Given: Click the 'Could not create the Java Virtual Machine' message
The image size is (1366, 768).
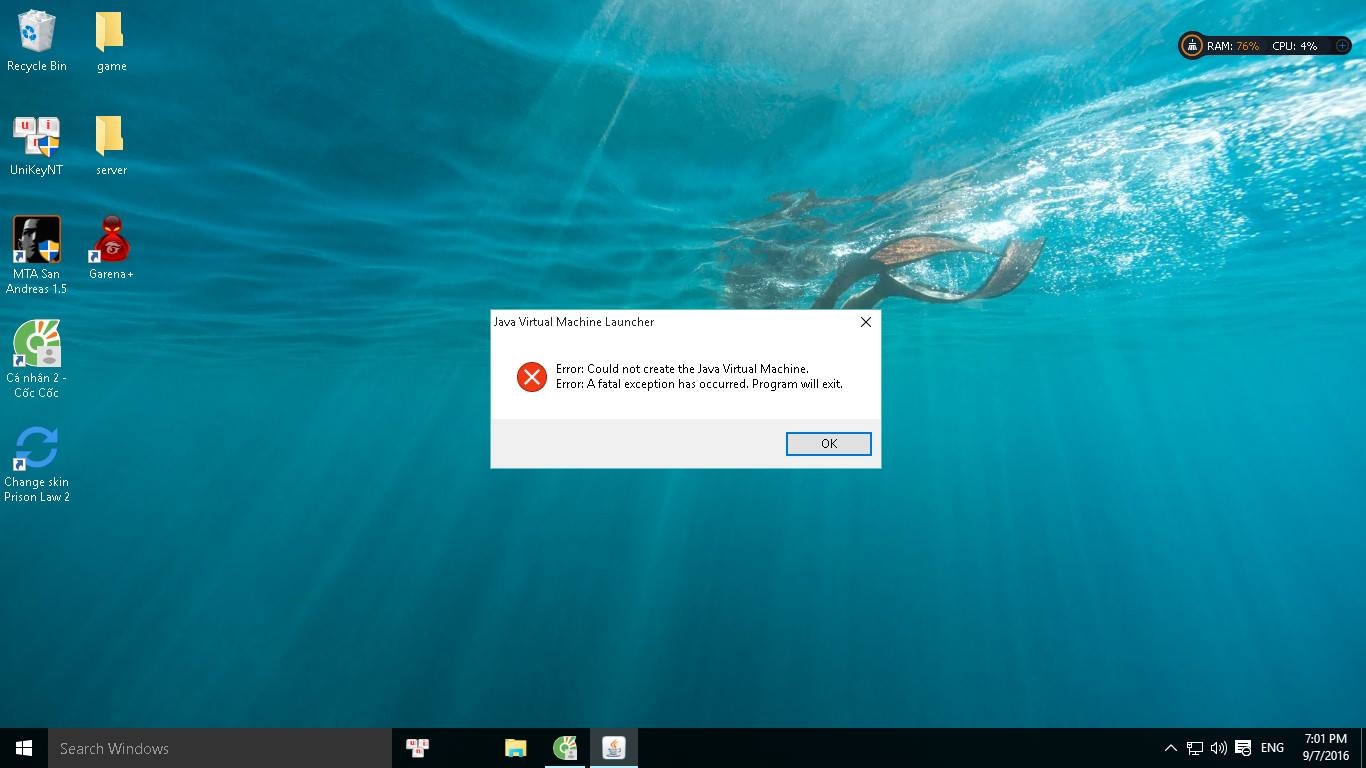Looking at the screenshot, I should click(x=682, y=369).
